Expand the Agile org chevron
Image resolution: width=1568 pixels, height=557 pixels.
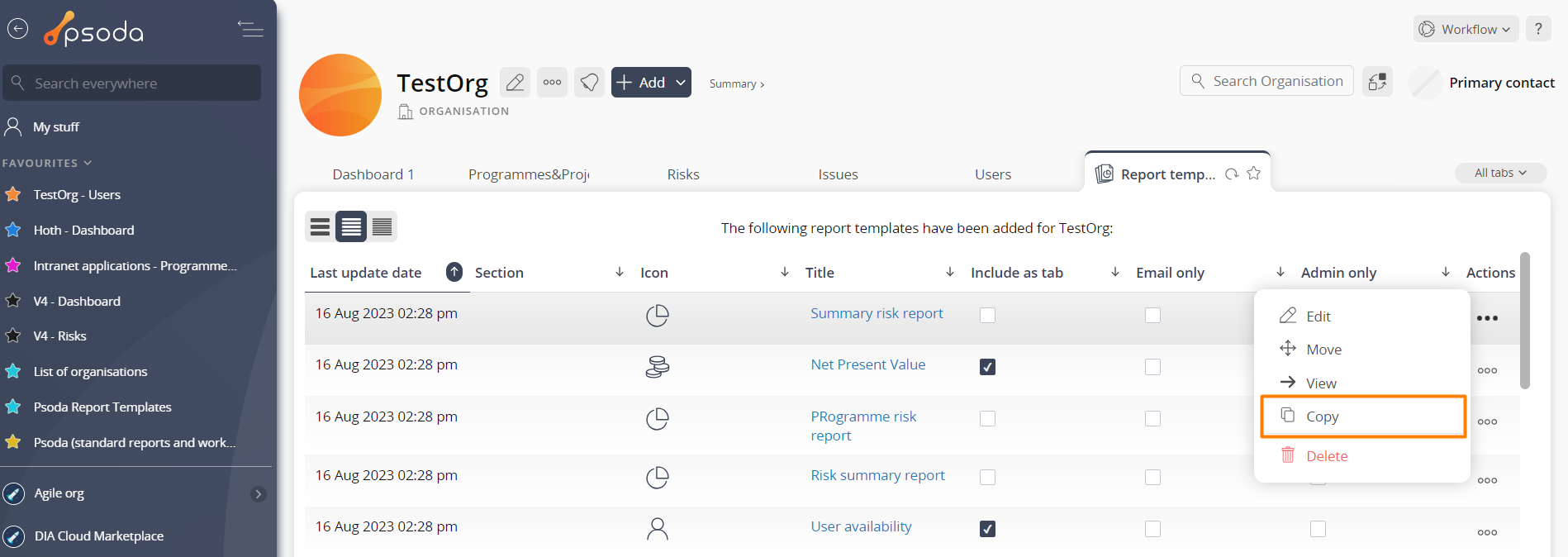click(x=259, y=494)
